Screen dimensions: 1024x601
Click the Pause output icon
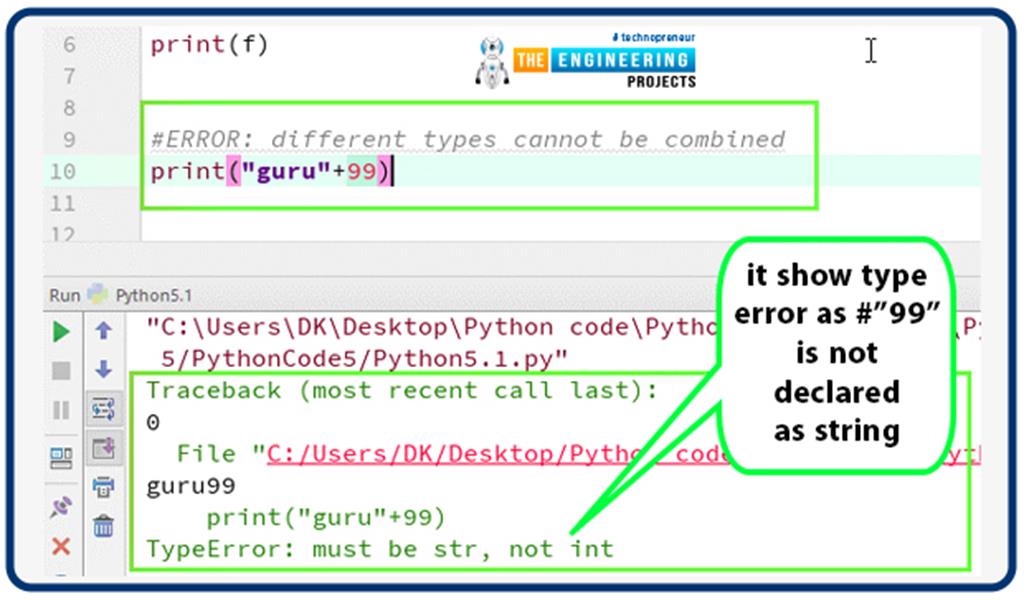click(x=61, y=410)
